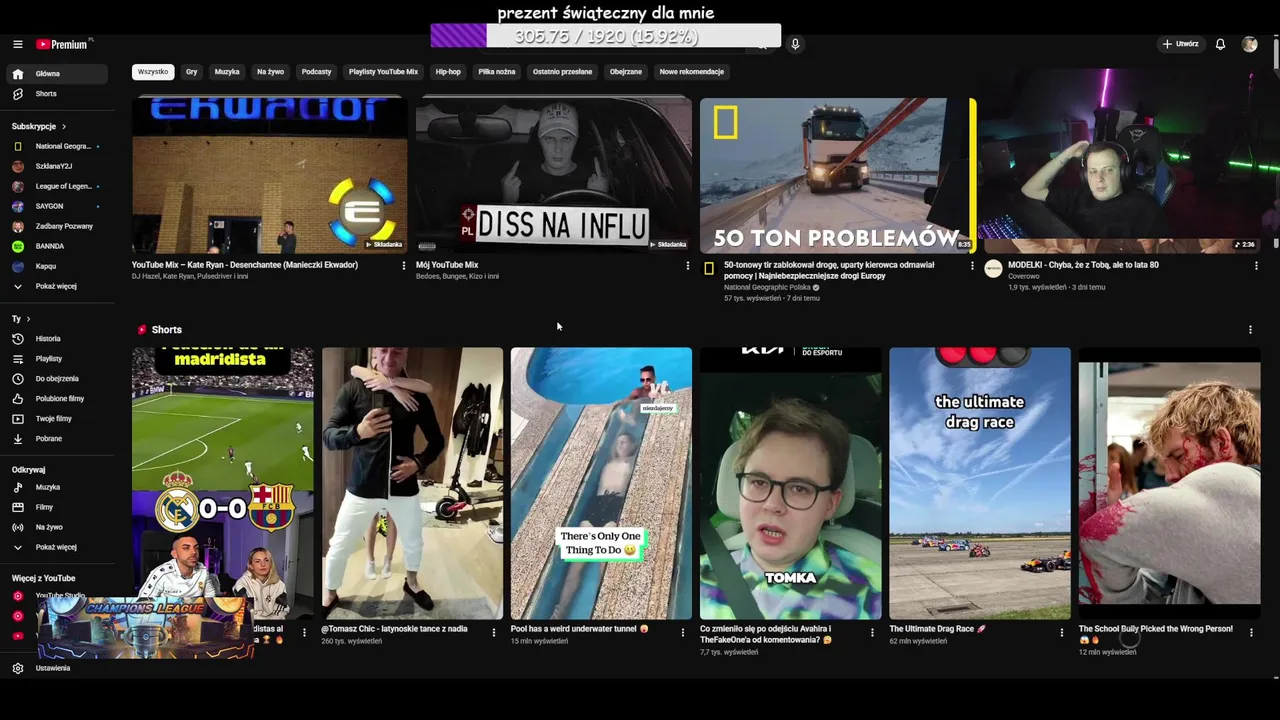Play the ultimate drag race short

(980, 484)
